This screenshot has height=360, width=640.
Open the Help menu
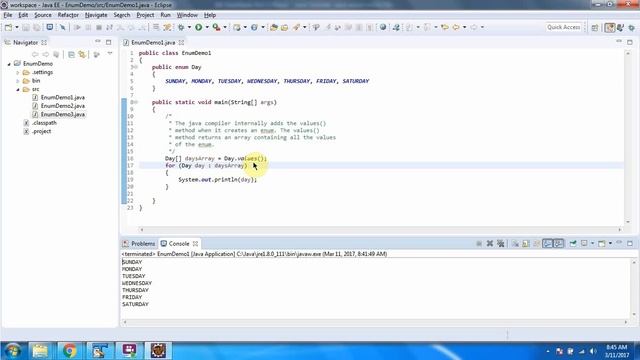tap(210, 15)
